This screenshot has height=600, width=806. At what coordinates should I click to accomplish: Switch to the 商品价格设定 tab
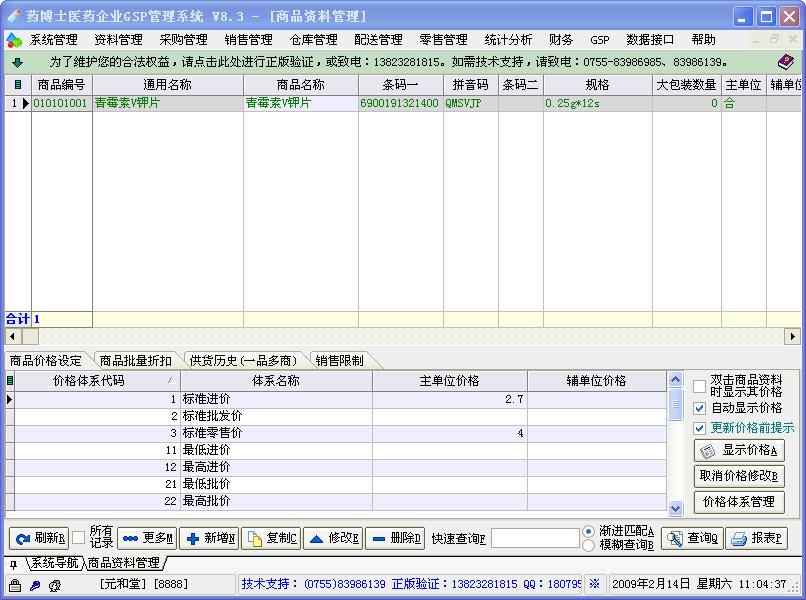tap(46, 361)
